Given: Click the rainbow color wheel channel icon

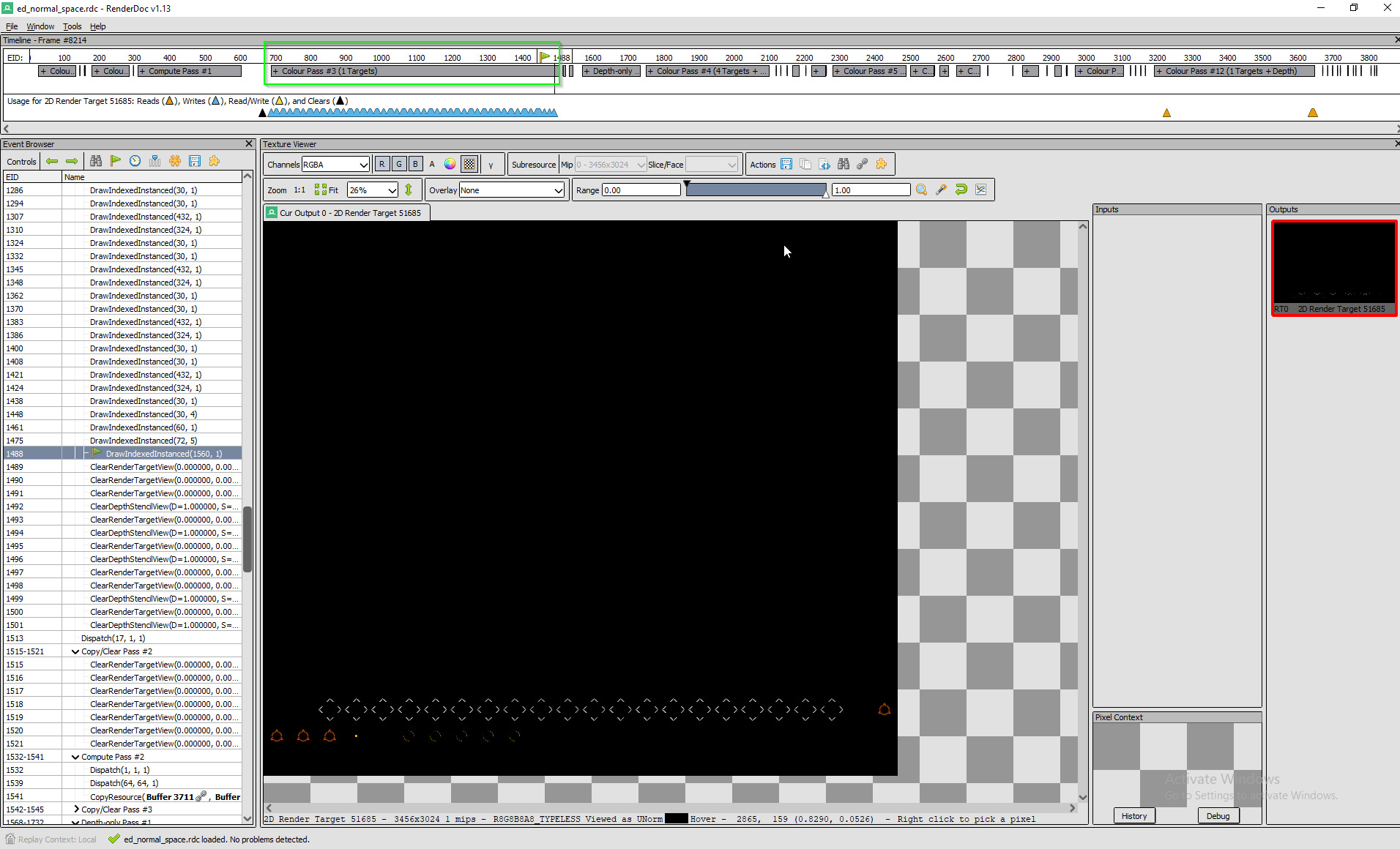Looking at the screenshot, I should pos(450,164).
